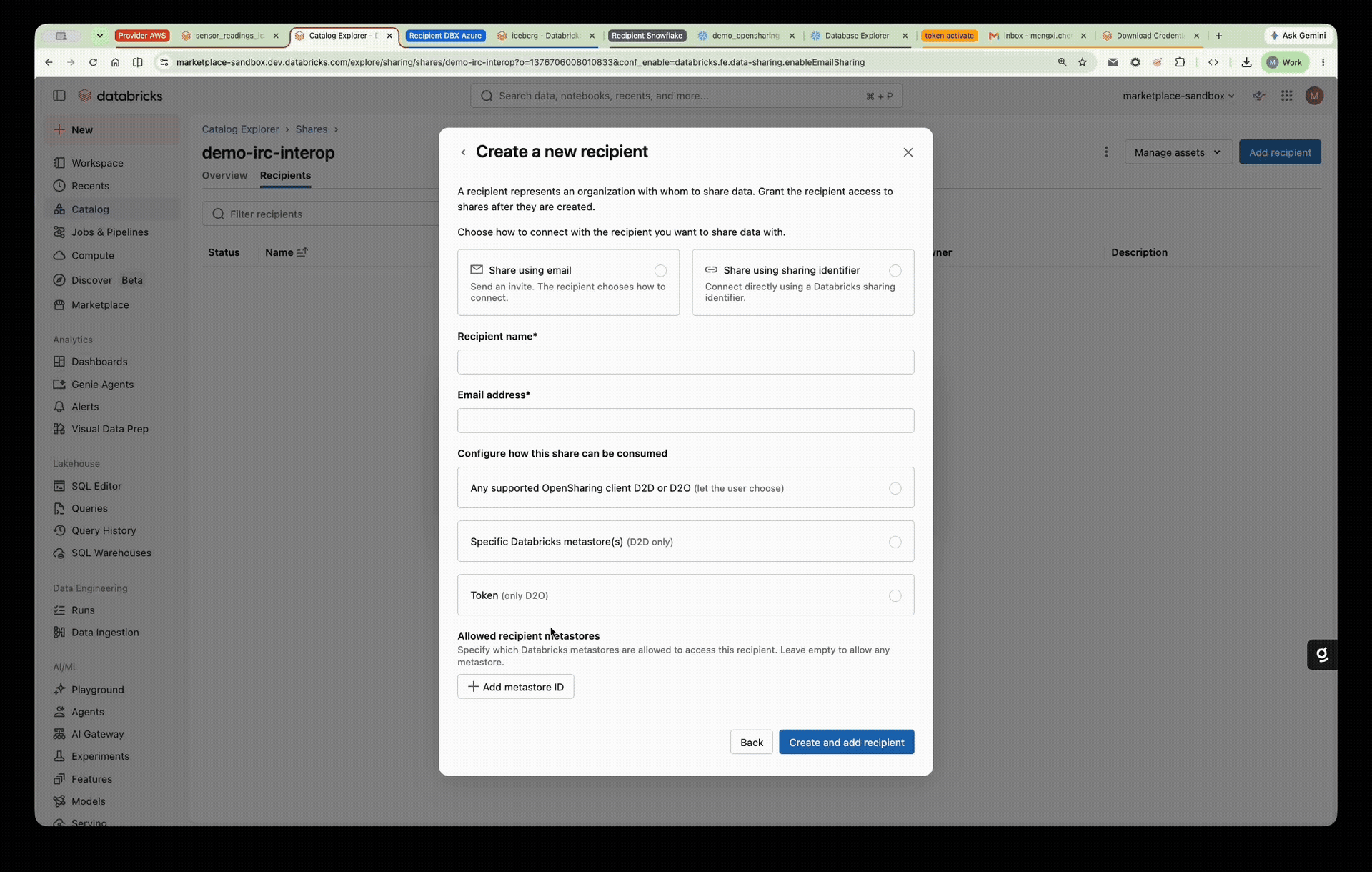This screenshot has width=1372, height=872.
Task: Open the Work profile menu in browser
Action: point(1284,63)
